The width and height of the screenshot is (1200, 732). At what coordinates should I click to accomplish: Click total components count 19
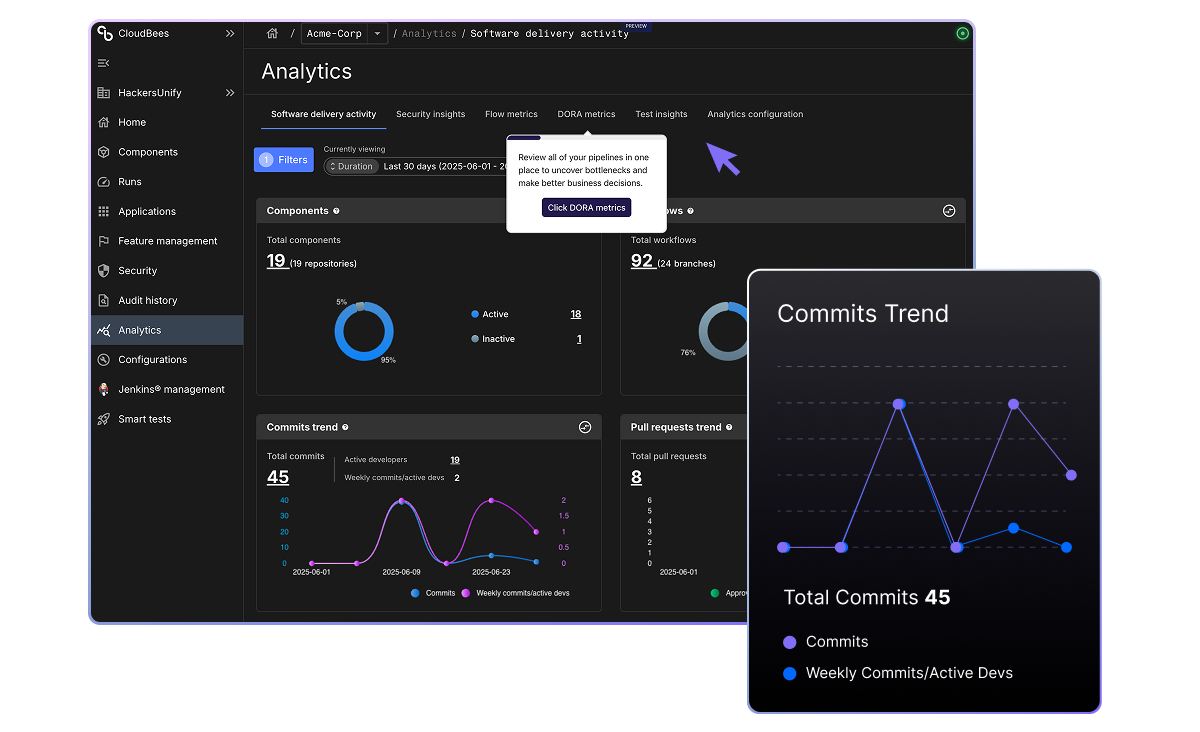coord(276,261)
